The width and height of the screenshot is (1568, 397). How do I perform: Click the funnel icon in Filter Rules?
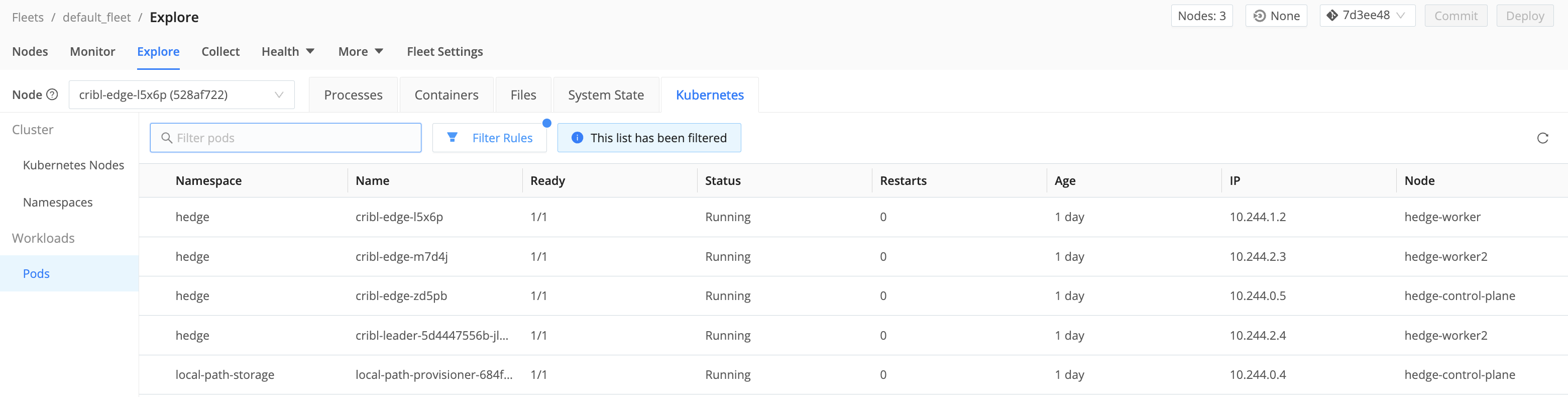[x=452, y=138]
